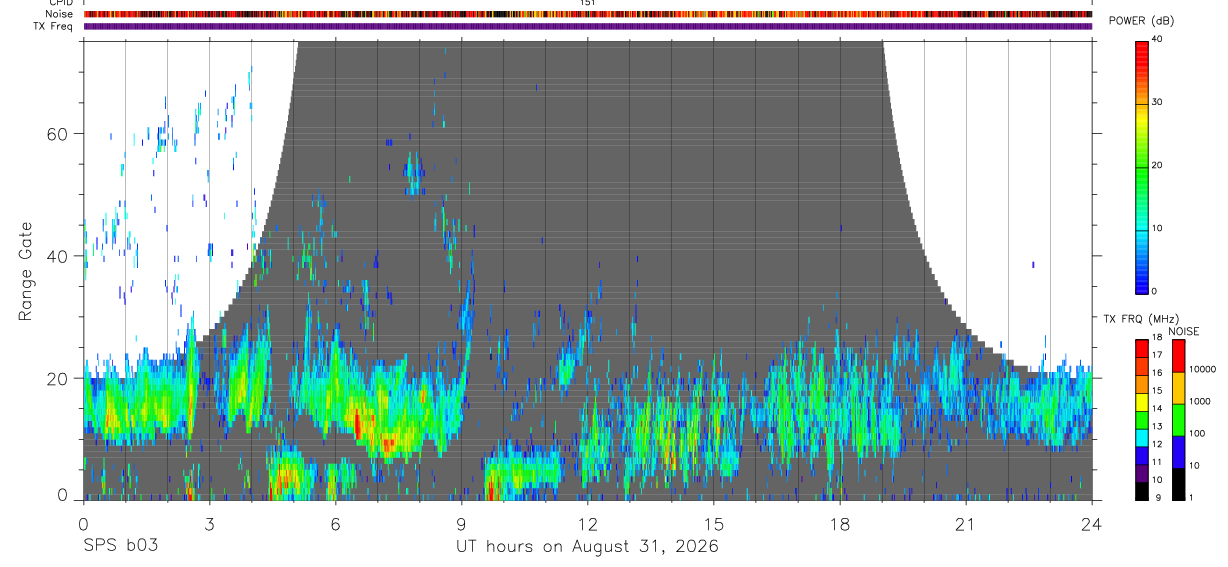Click the UT hours on August 31, 2026 title
Image resolution: width=1228 pixels, height=567 pixels.
coord(587,546)
